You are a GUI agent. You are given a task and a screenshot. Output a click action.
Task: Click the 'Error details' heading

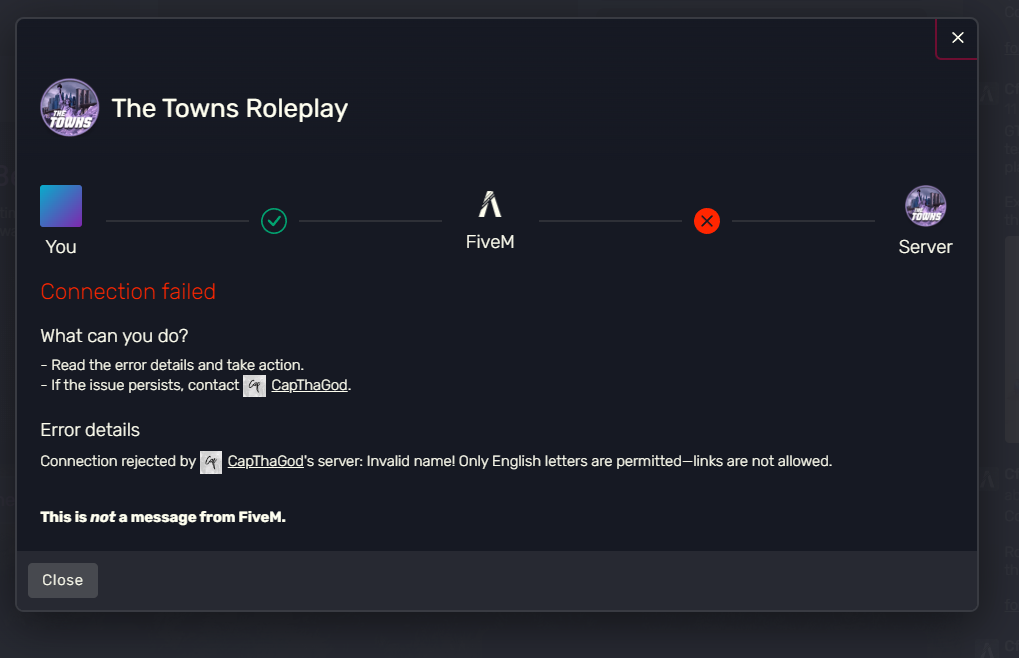[90, 430]
